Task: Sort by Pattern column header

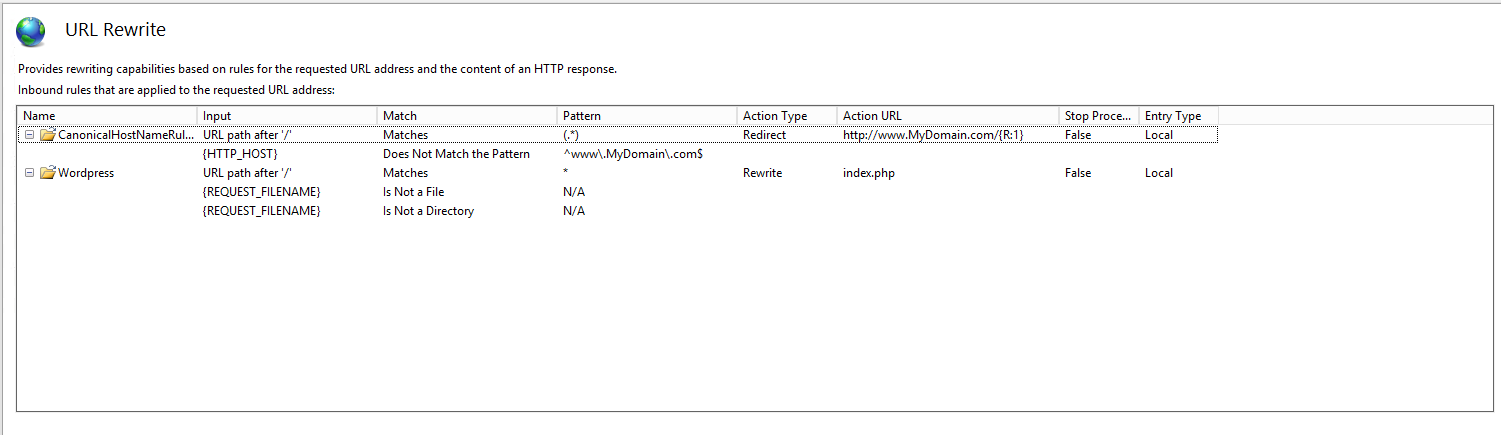Action: (x=647, y=116)
